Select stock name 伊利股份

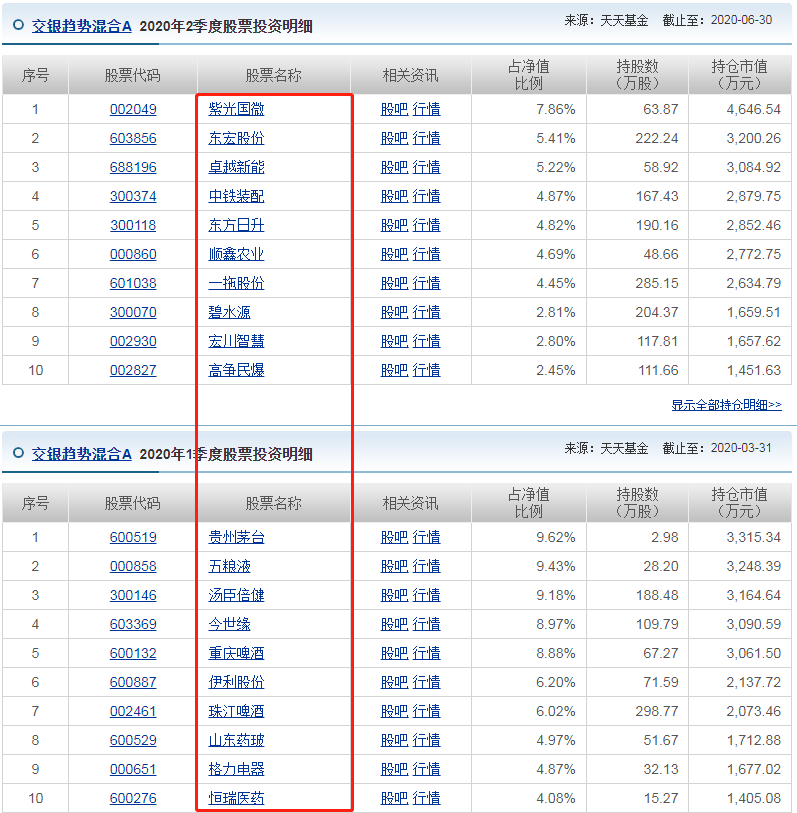pos(236,682)
